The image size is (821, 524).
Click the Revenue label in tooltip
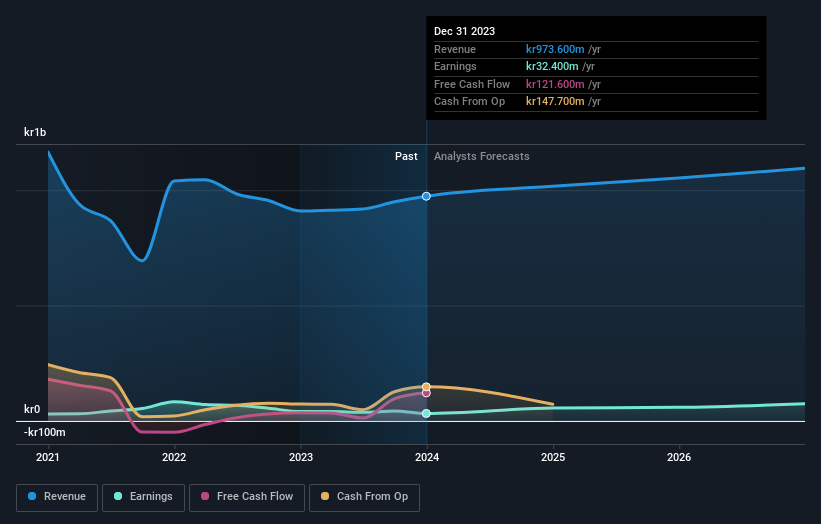455,49
